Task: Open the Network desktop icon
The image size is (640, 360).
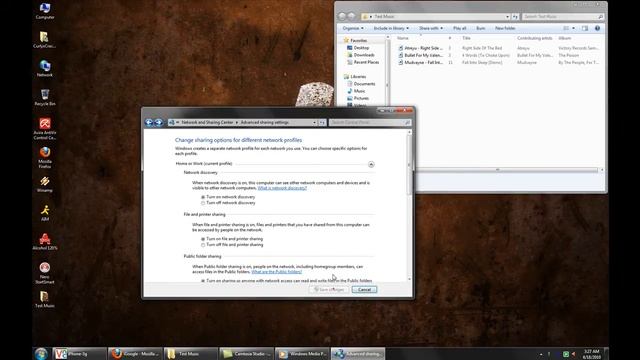Action: [45, 69]
